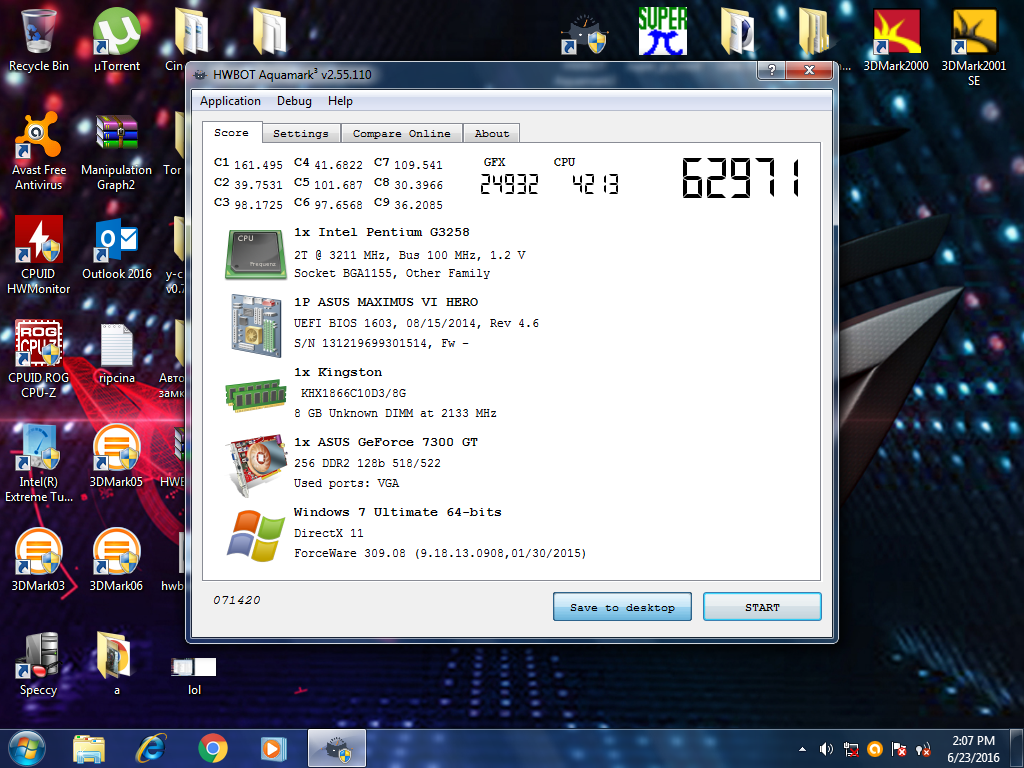
Task: Click the CPU chip icon in Aquamark
Action: click(x=255, y=254)
